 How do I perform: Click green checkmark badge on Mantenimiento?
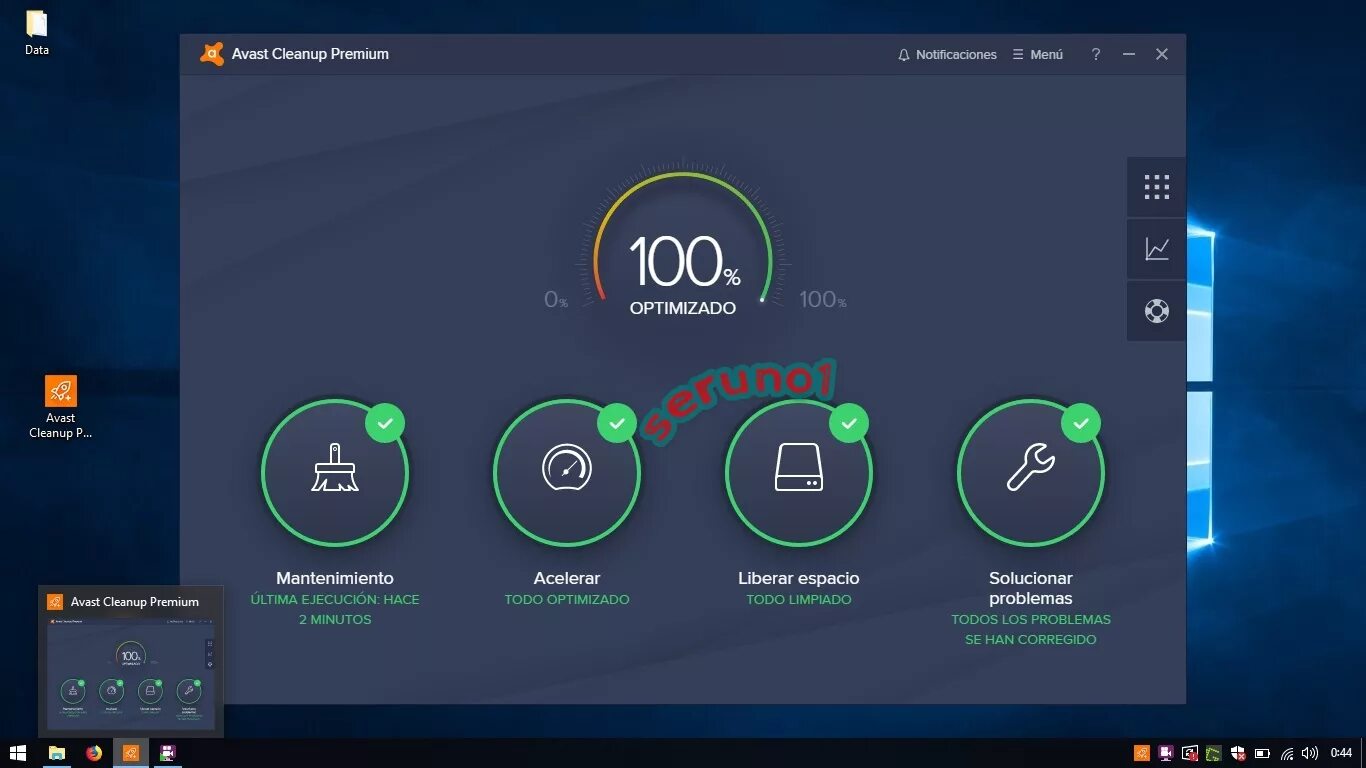coord(385,423)
